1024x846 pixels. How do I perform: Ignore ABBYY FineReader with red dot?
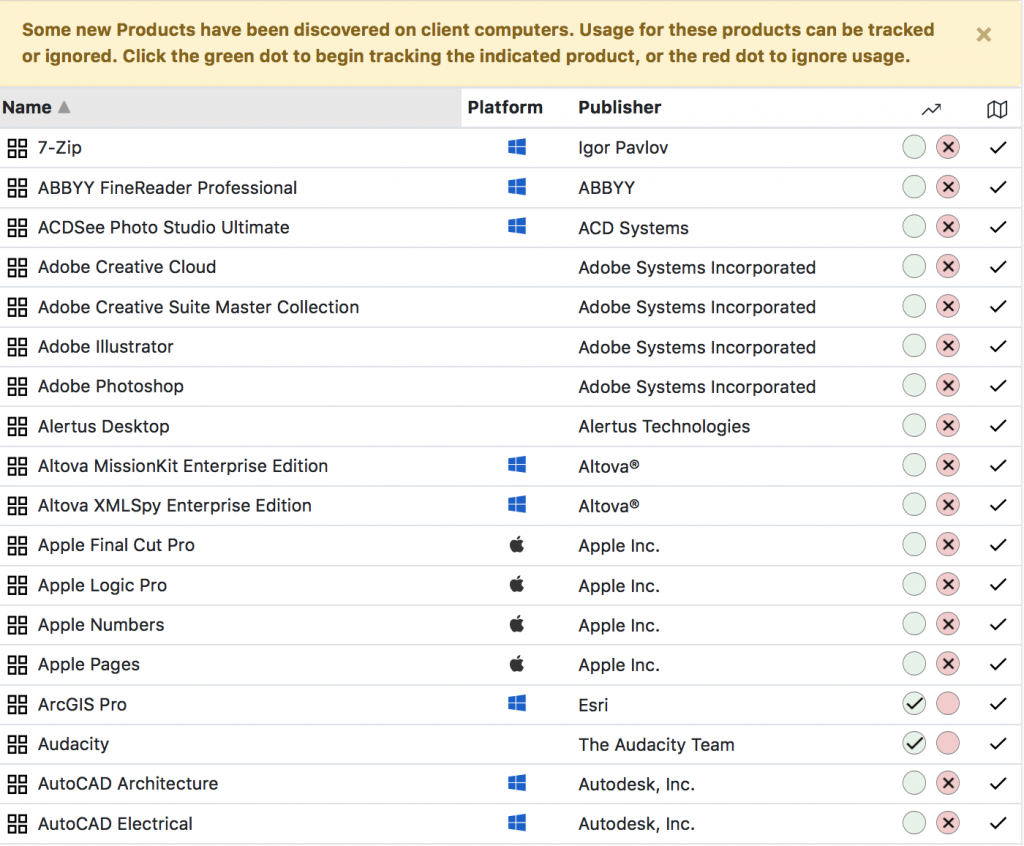[x=948, y=187]
